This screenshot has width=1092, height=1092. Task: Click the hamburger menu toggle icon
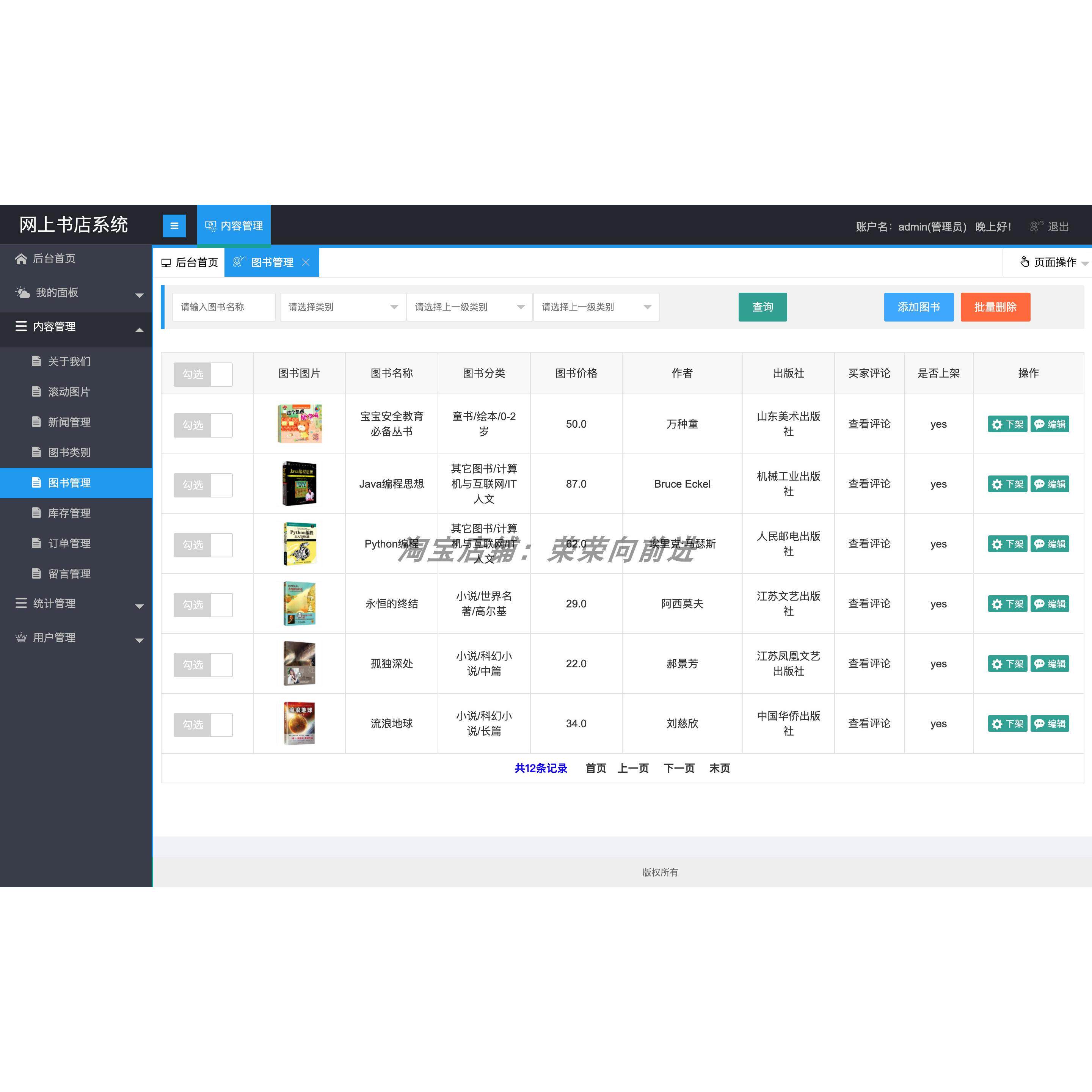pyautogui.click(x=174, y=226)
